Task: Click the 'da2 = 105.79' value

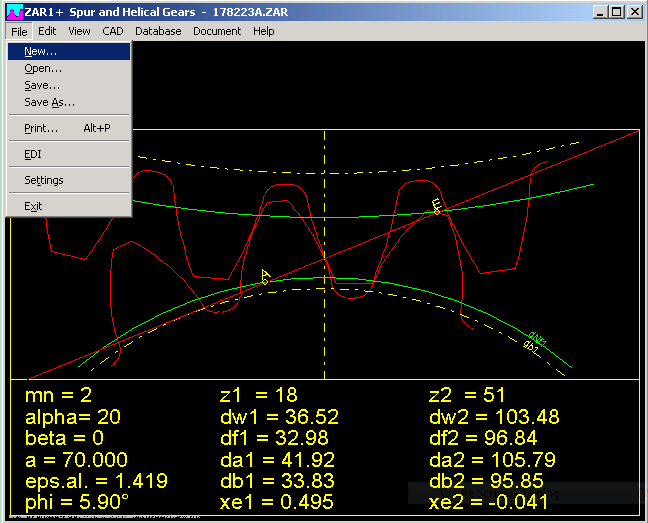Action: click(x=492, y=460)
